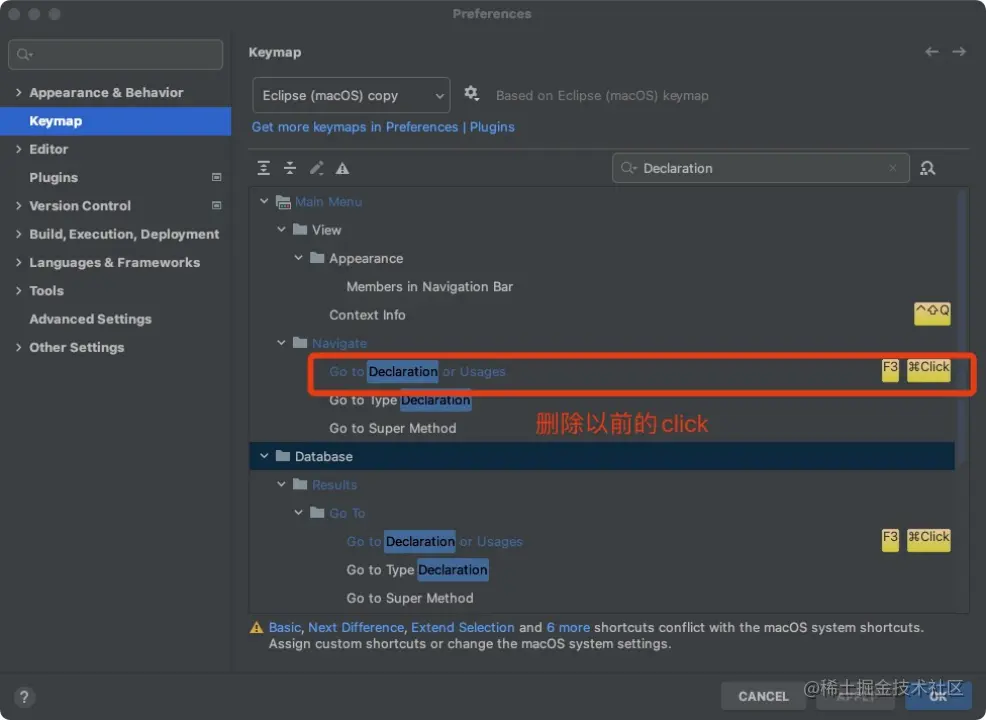The height and width of the screenshot is (720, 986).
Task: Click the Database folder icon
Action: click(x=283, y=456)
